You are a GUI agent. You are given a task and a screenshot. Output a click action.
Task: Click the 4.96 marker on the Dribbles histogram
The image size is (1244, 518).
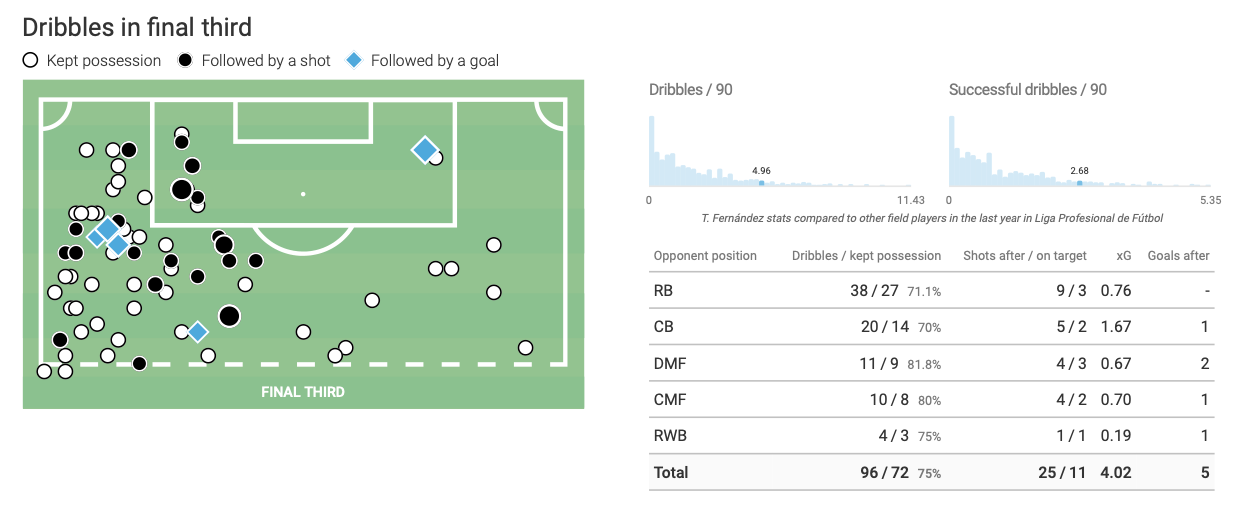pyautogui.click(x=761, y=182)
